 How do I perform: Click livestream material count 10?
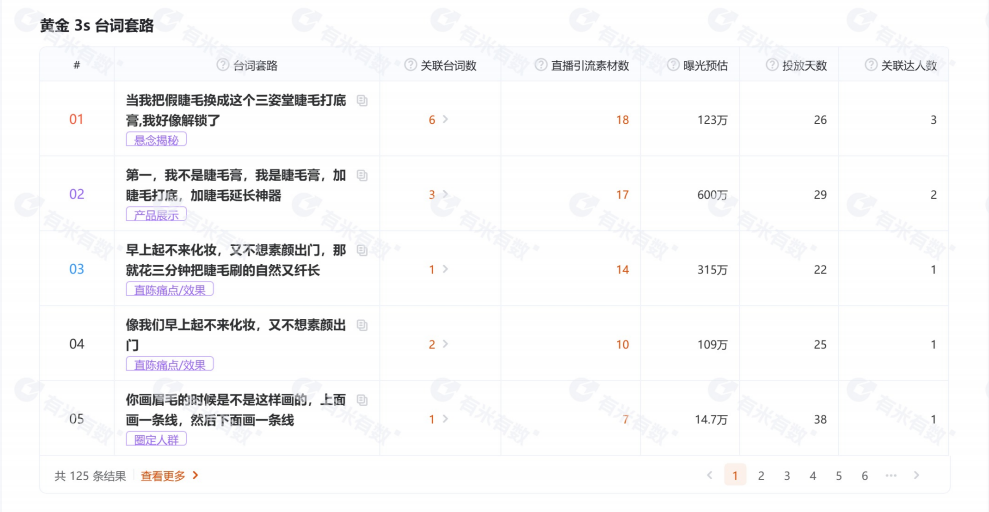(623, 344)
